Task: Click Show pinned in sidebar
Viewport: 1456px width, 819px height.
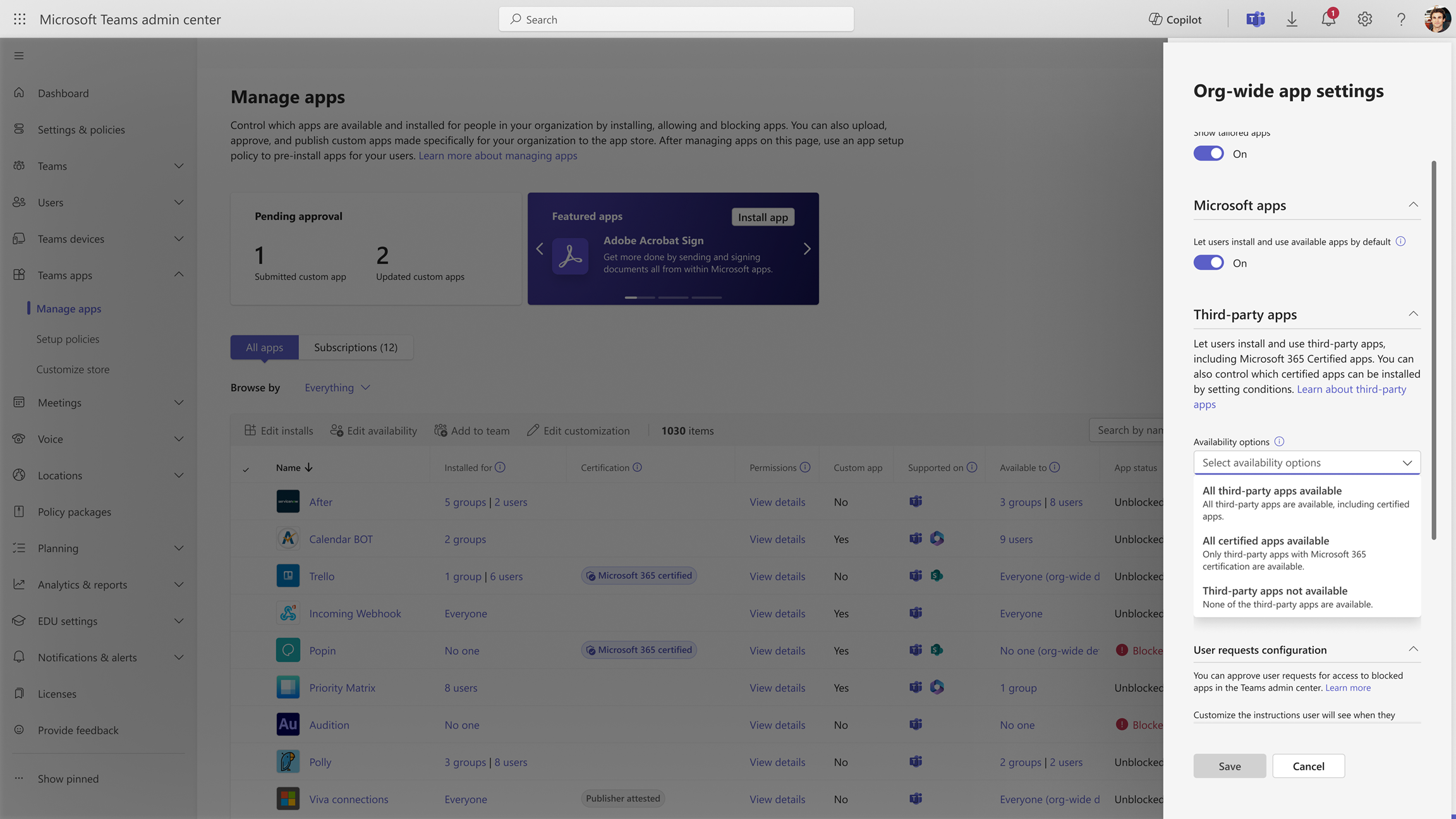Action: coord(68,779)
